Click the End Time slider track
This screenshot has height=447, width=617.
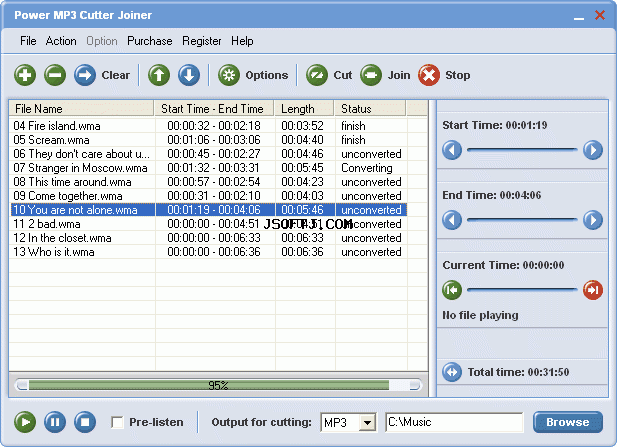[x=522, y=220]
